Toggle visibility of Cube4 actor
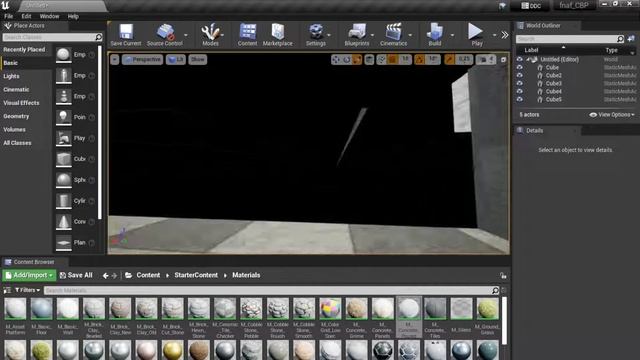Viewport: 640px width, 360px height. 519,91
